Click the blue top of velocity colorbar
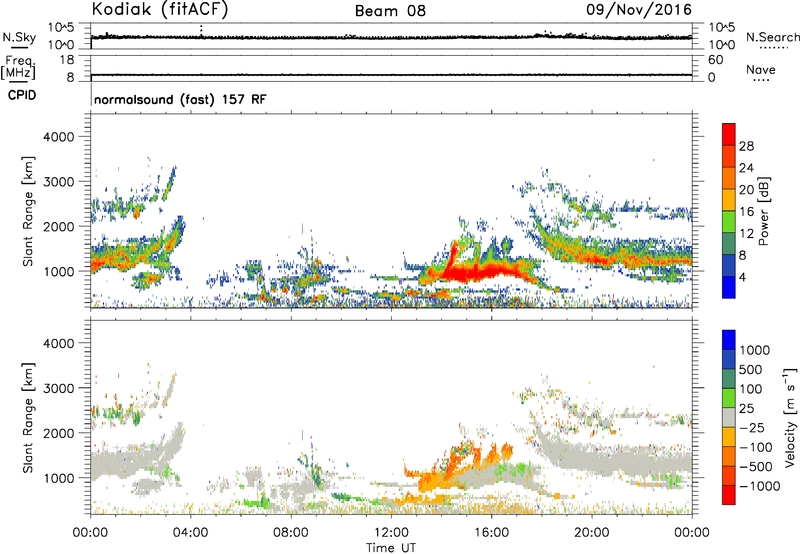This screenshot has height=554, width=800. click(729, 340)
